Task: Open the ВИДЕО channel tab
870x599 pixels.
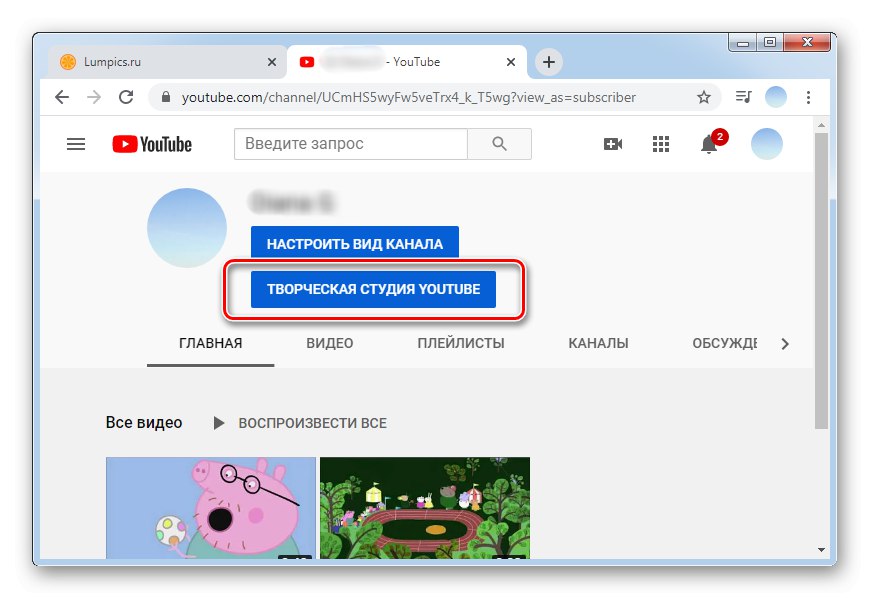Action: [x=330, y=343]
